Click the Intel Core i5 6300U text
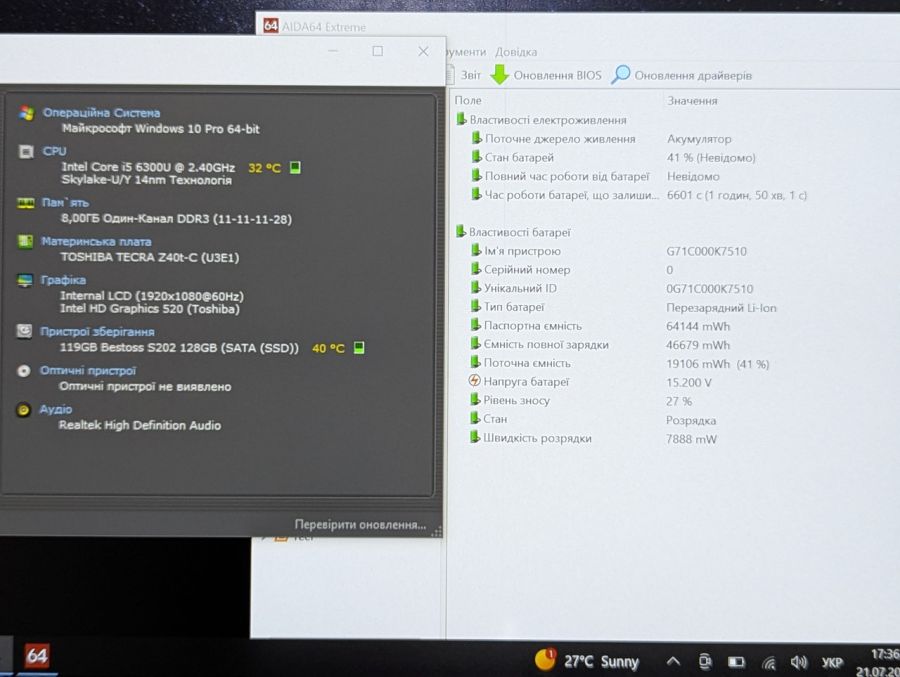The height and width of the screenshot is (677, 900). coord(148,167)
